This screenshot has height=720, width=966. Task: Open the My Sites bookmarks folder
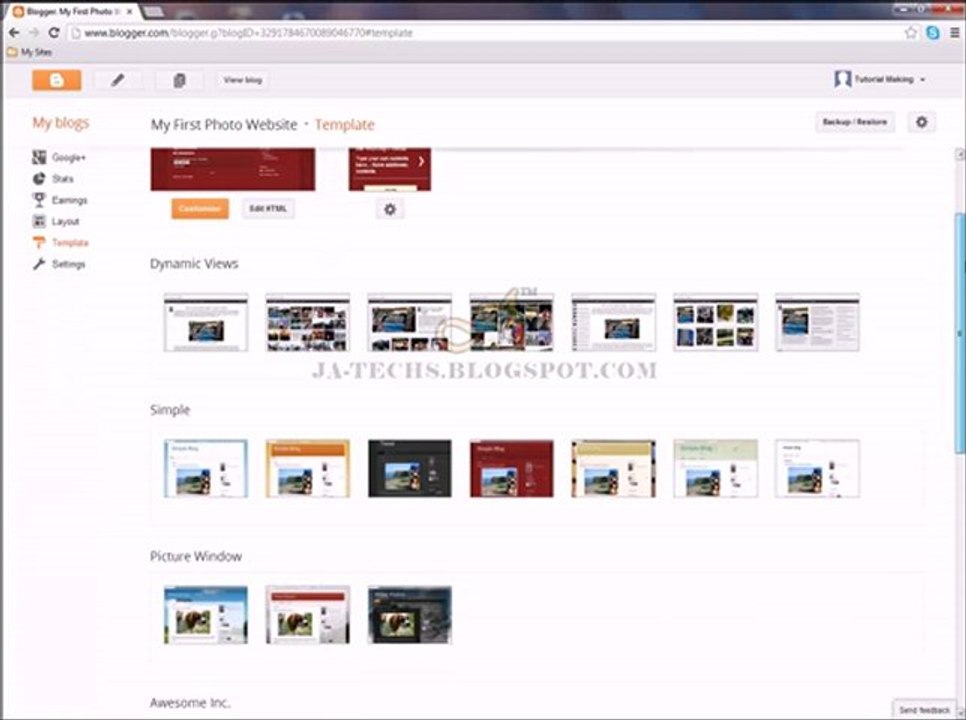(29, 52)
